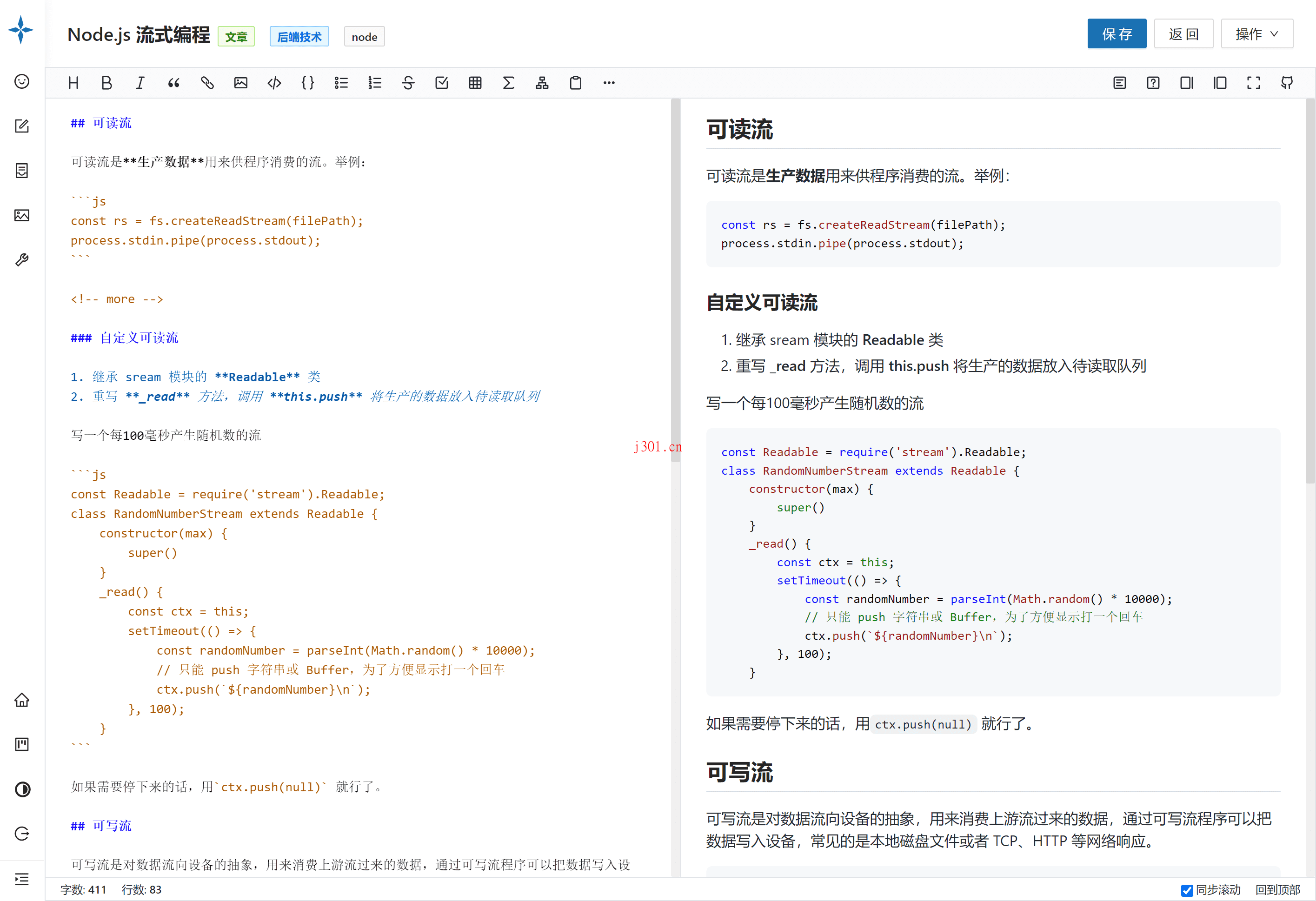
Task: Click the '### 自定义可读流' line in editor
Action: [x=124, y=338]
